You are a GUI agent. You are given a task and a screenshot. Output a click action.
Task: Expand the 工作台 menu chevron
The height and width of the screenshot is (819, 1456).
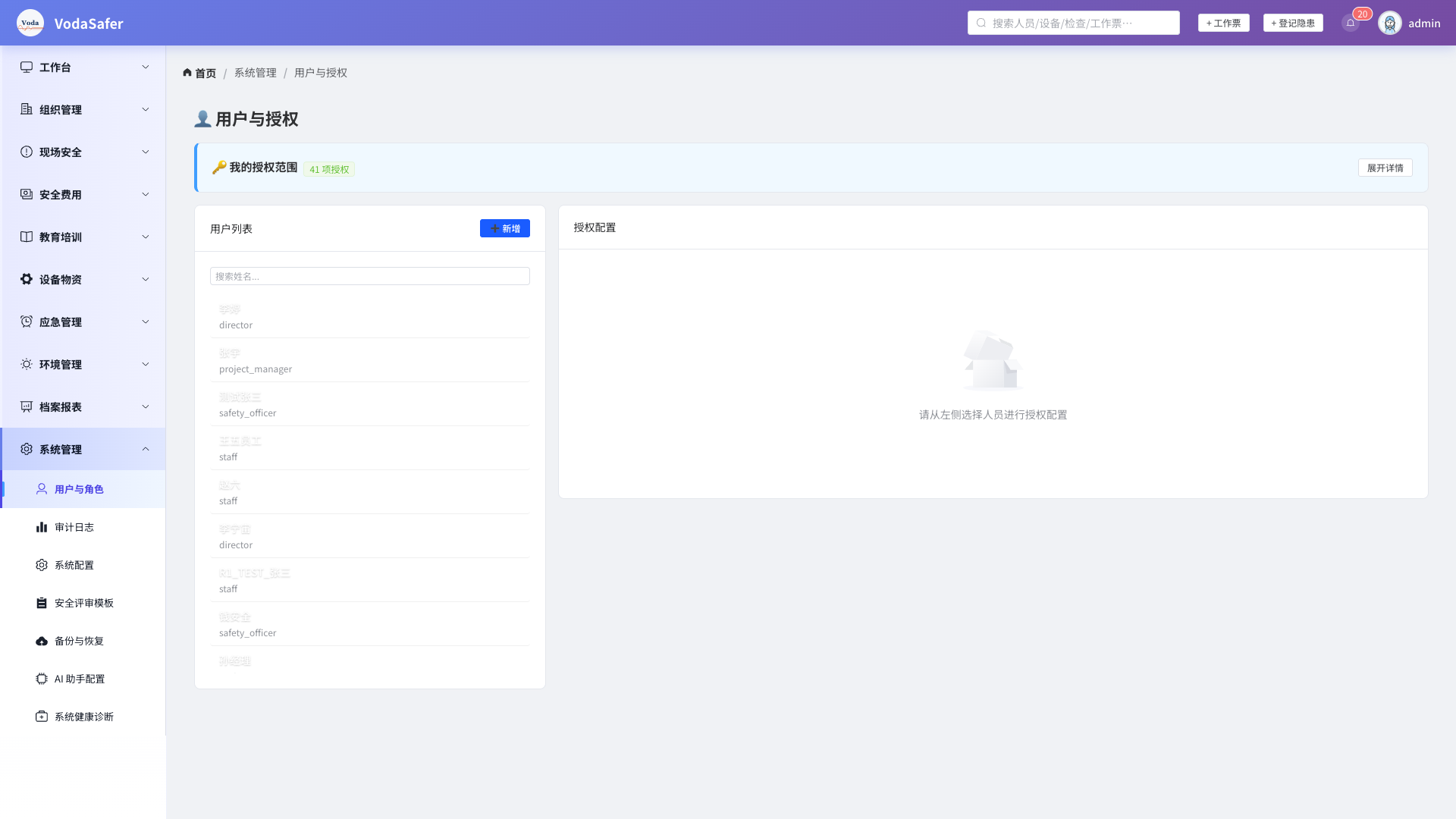coord(146,67)
